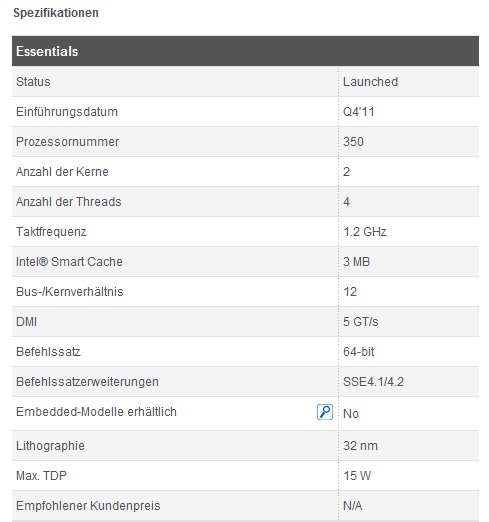
Task: Select the Befehlssatzerweiterungen label
Action: (87, 382)
